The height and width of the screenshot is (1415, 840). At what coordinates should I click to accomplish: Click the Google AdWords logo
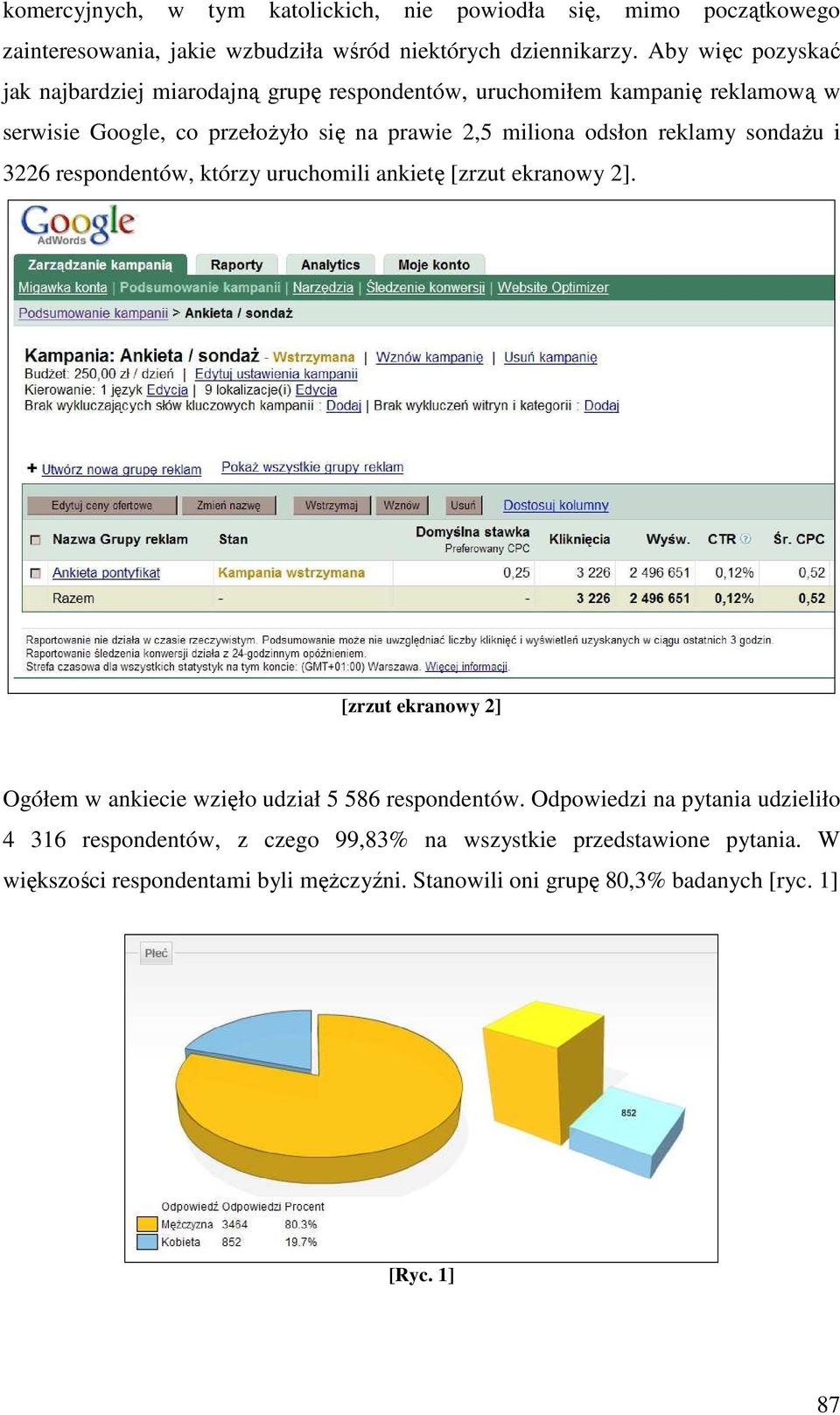pyautogui.click(x=78, y=226)
